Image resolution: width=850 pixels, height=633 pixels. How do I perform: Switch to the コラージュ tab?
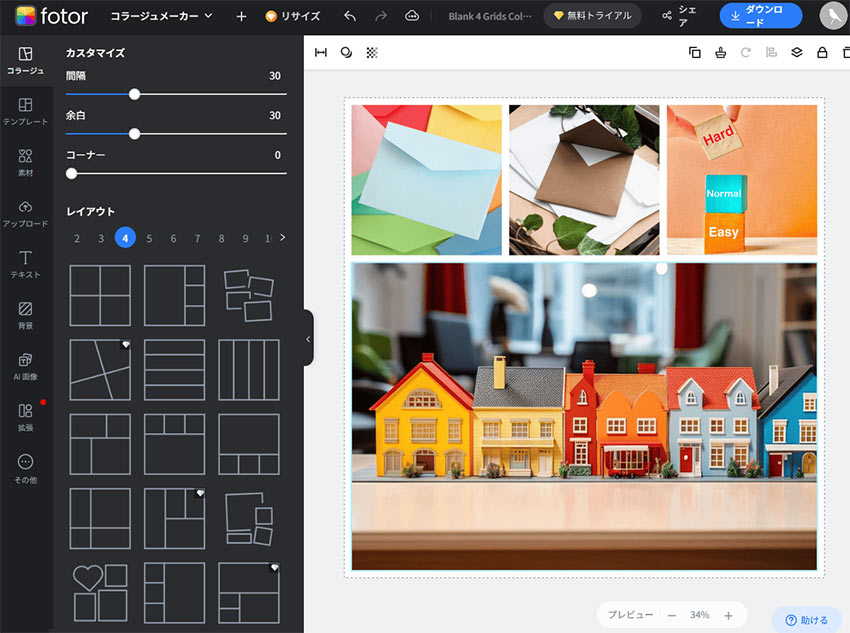25,59
